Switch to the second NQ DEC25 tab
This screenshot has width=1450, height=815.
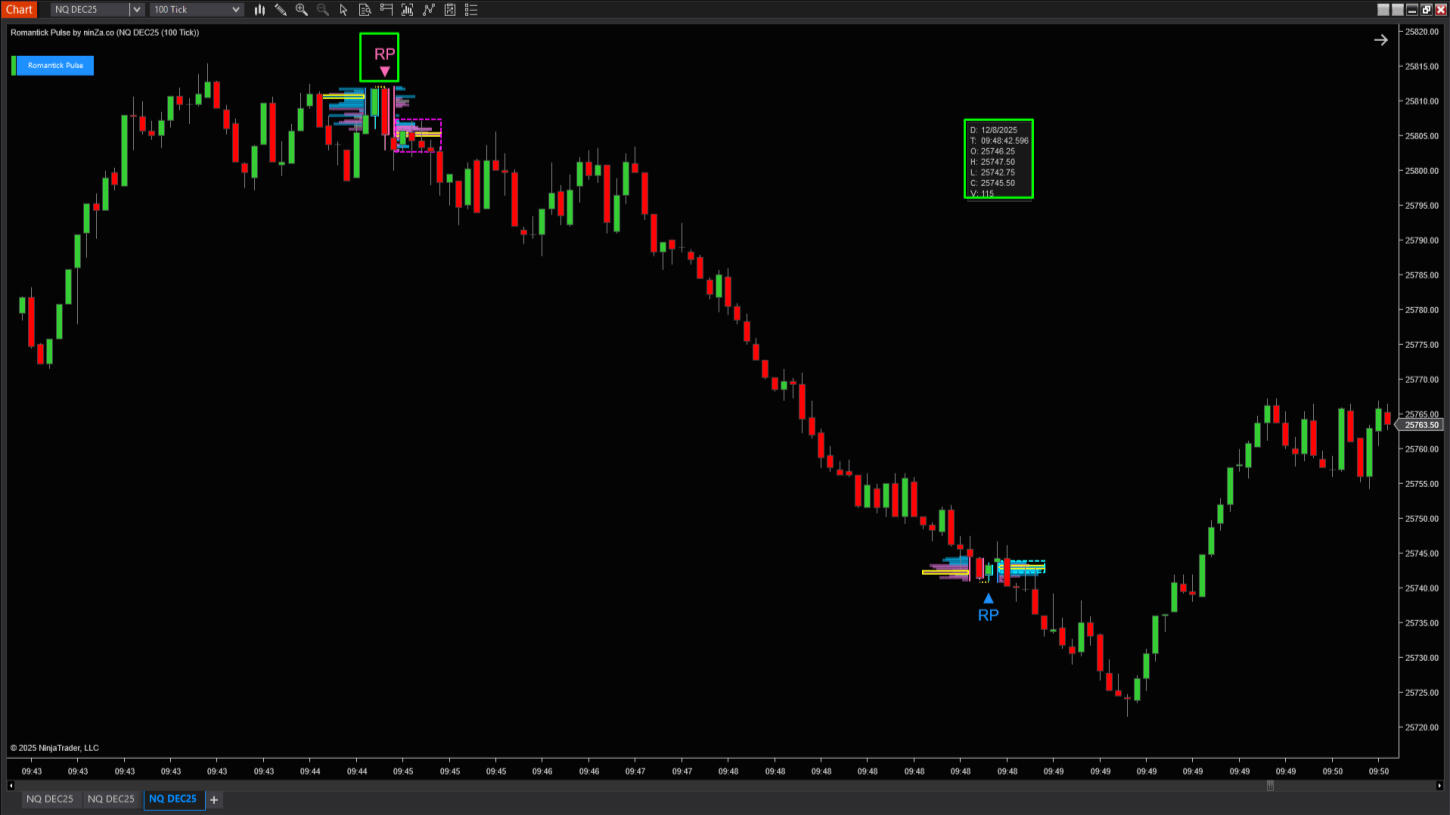110,799
